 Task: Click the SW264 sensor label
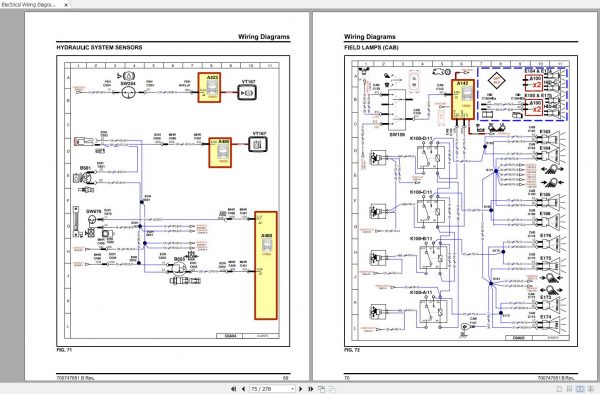click(128, 83)
